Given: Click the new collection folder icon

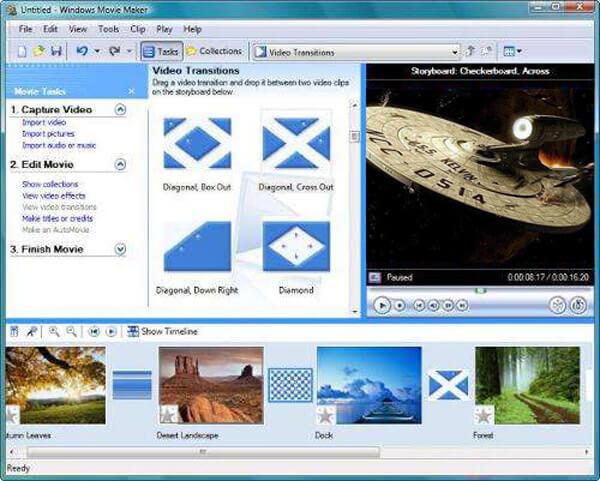Looking at the screenshot, I should point(487,51).
